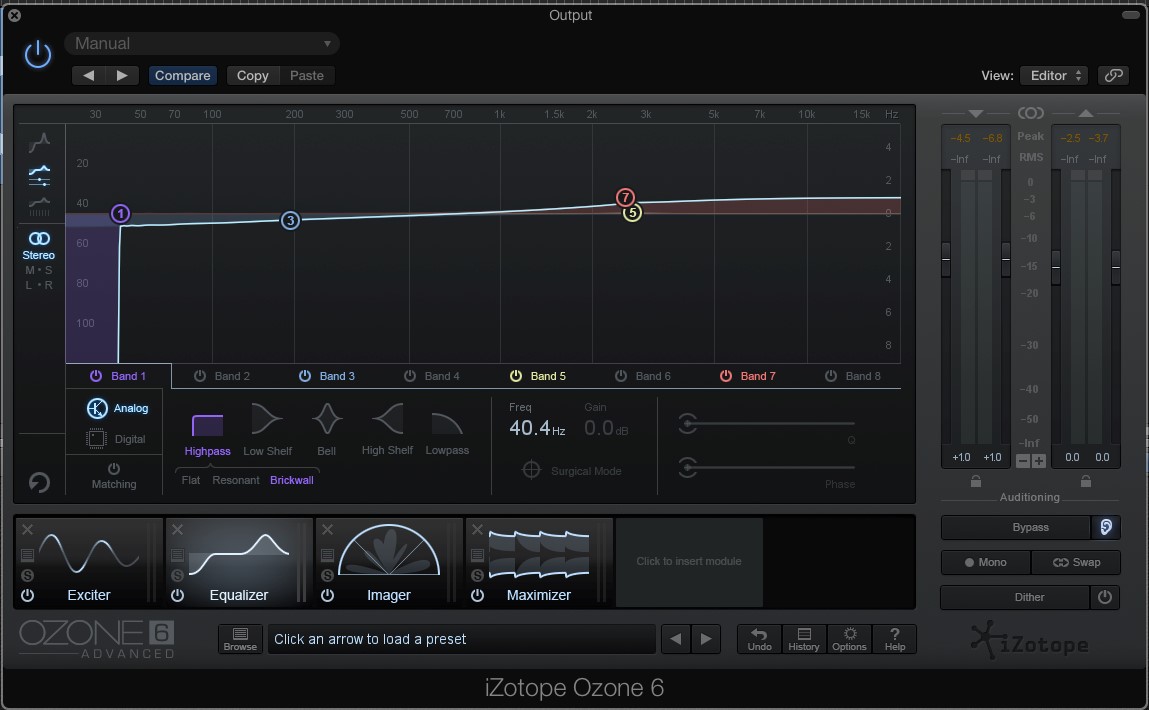The height and width of the screenshot is (710, 1149).
Task: Toggle the Bypass button
Action: (x=1016, y=528)
